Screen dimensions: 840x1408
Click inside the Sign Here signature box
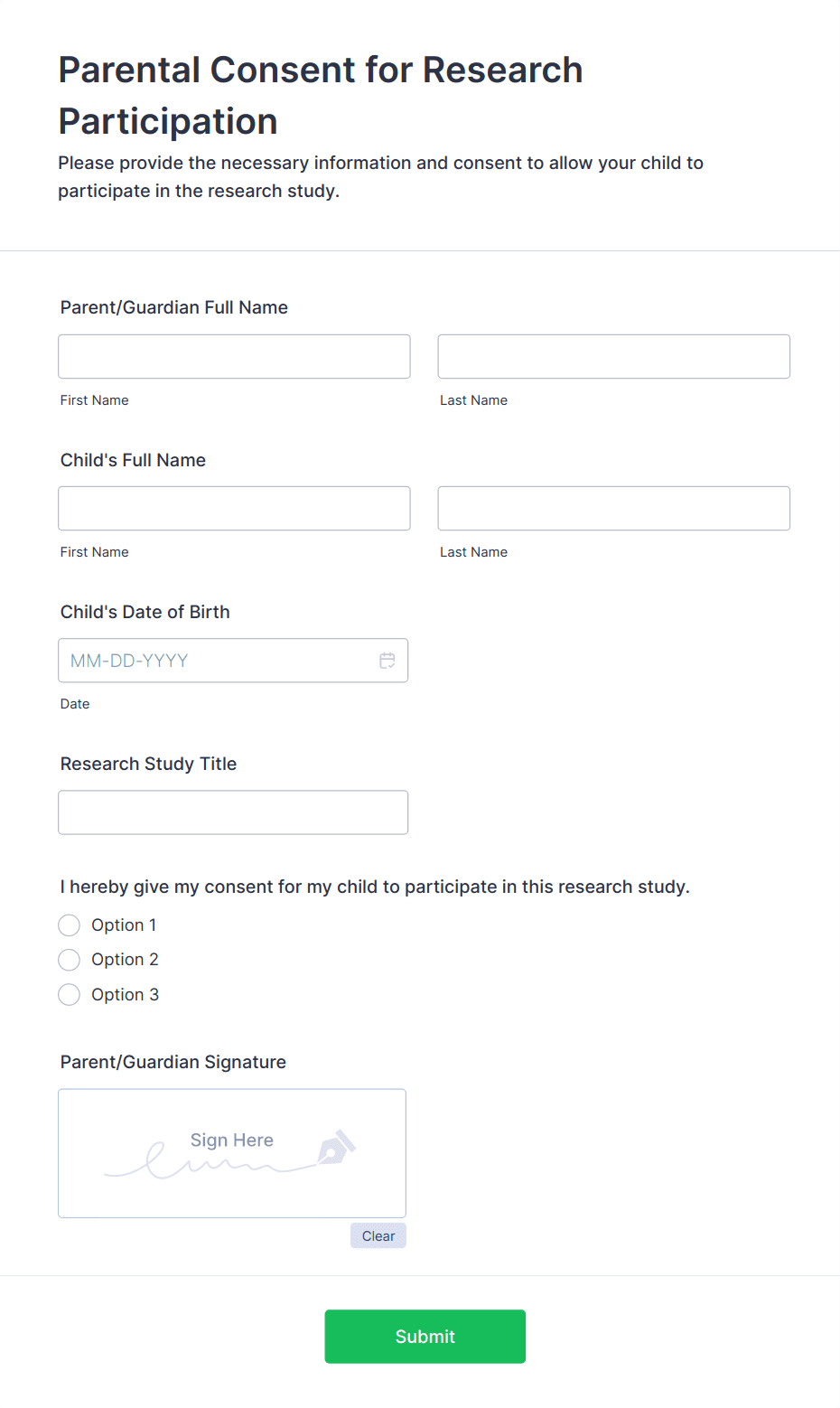231,1153
